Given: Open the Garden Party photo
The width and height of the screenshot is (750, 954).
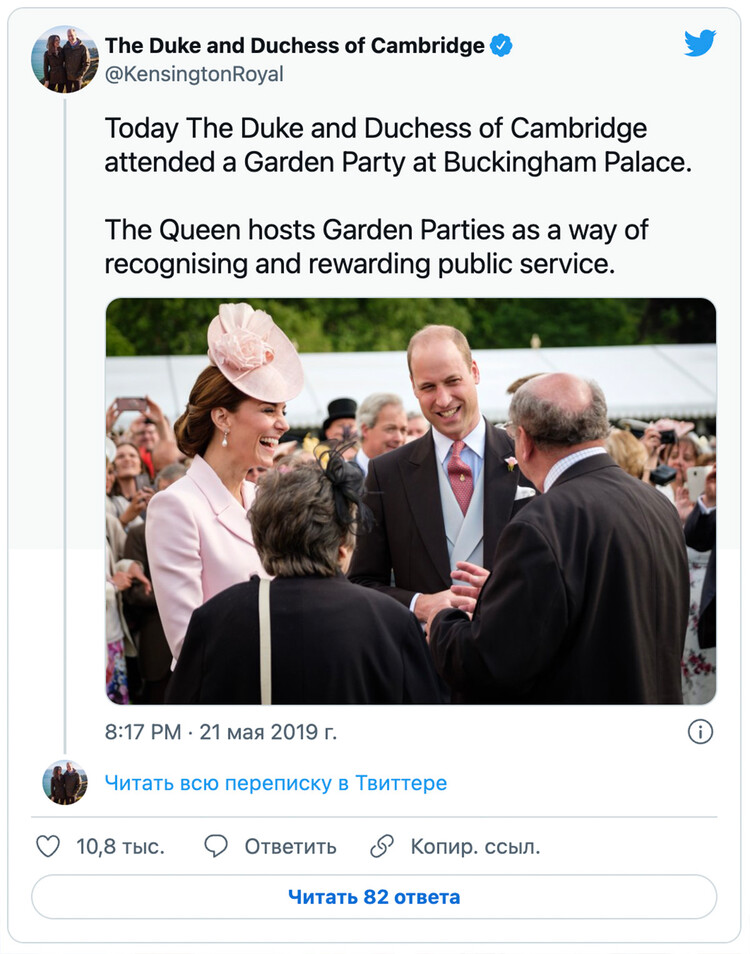Looking at the screenshot, I should click(x=410, y=501).
